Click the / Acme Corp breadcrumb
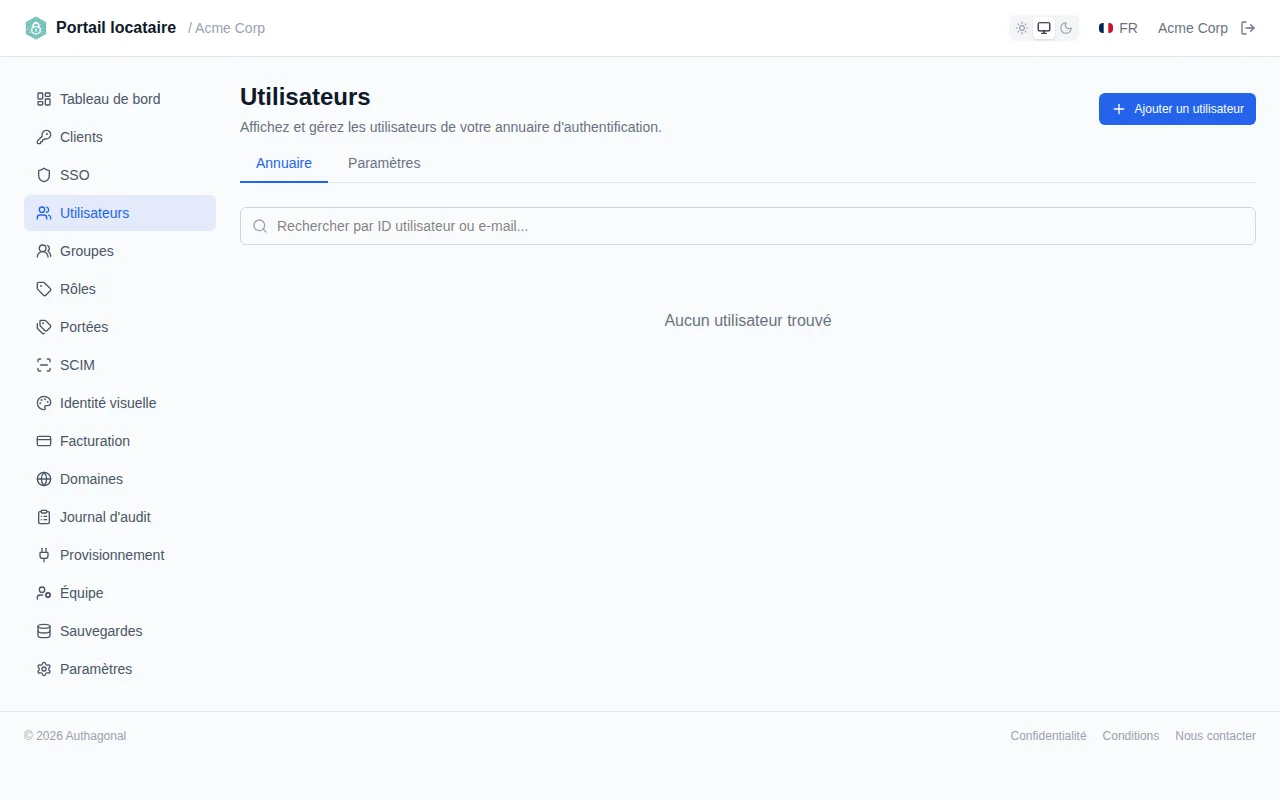This screenshot has height=800, width=1280. (x=226, y=28)
